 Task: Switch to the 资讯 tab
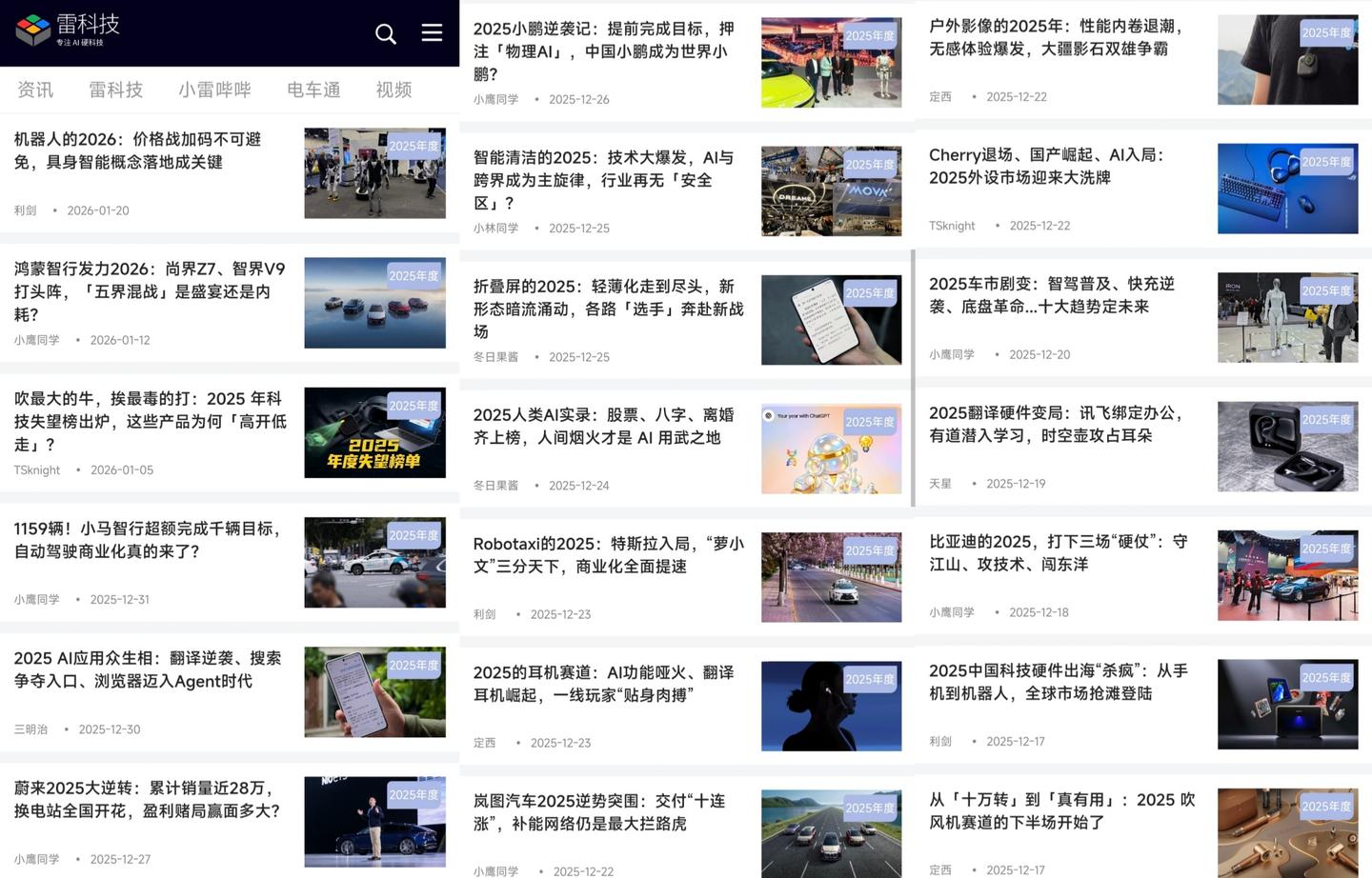pyautogui.click(x=35, y=90)
